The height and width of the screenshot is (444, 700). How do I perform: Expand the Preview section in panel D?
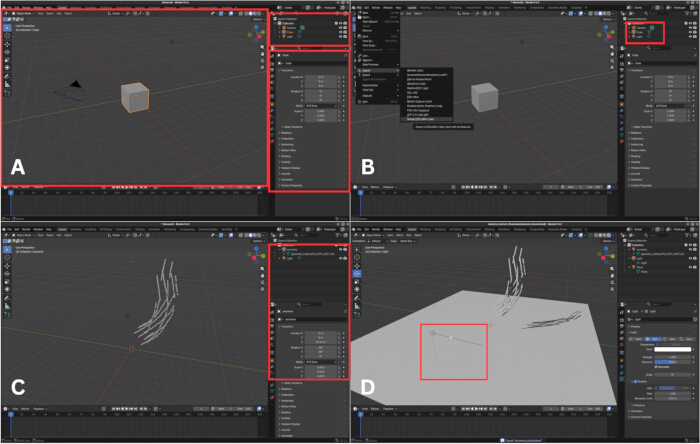[635, 327]
